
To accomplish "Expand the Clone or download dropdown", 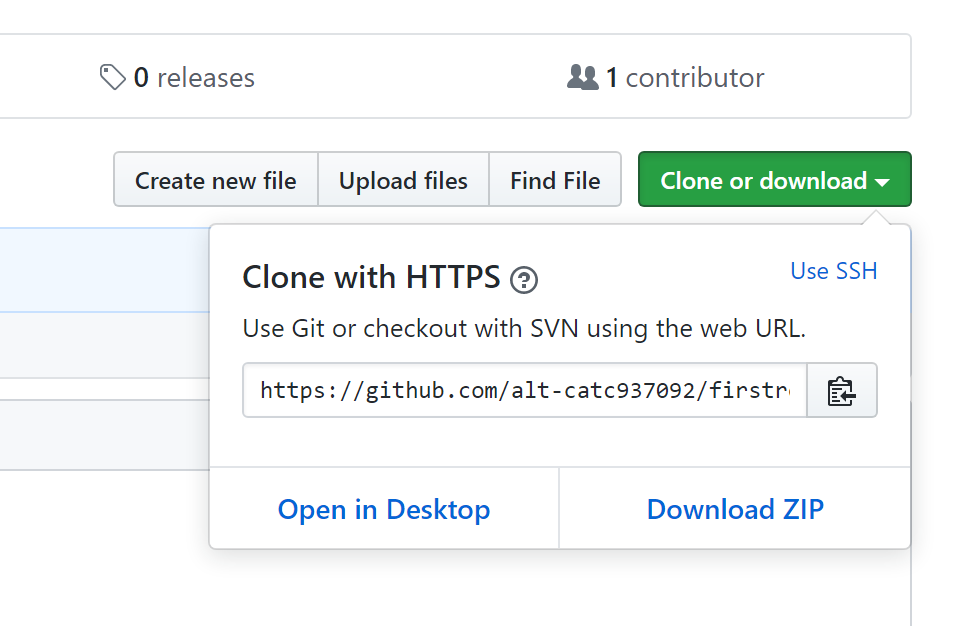I will [x=774, y=179].
